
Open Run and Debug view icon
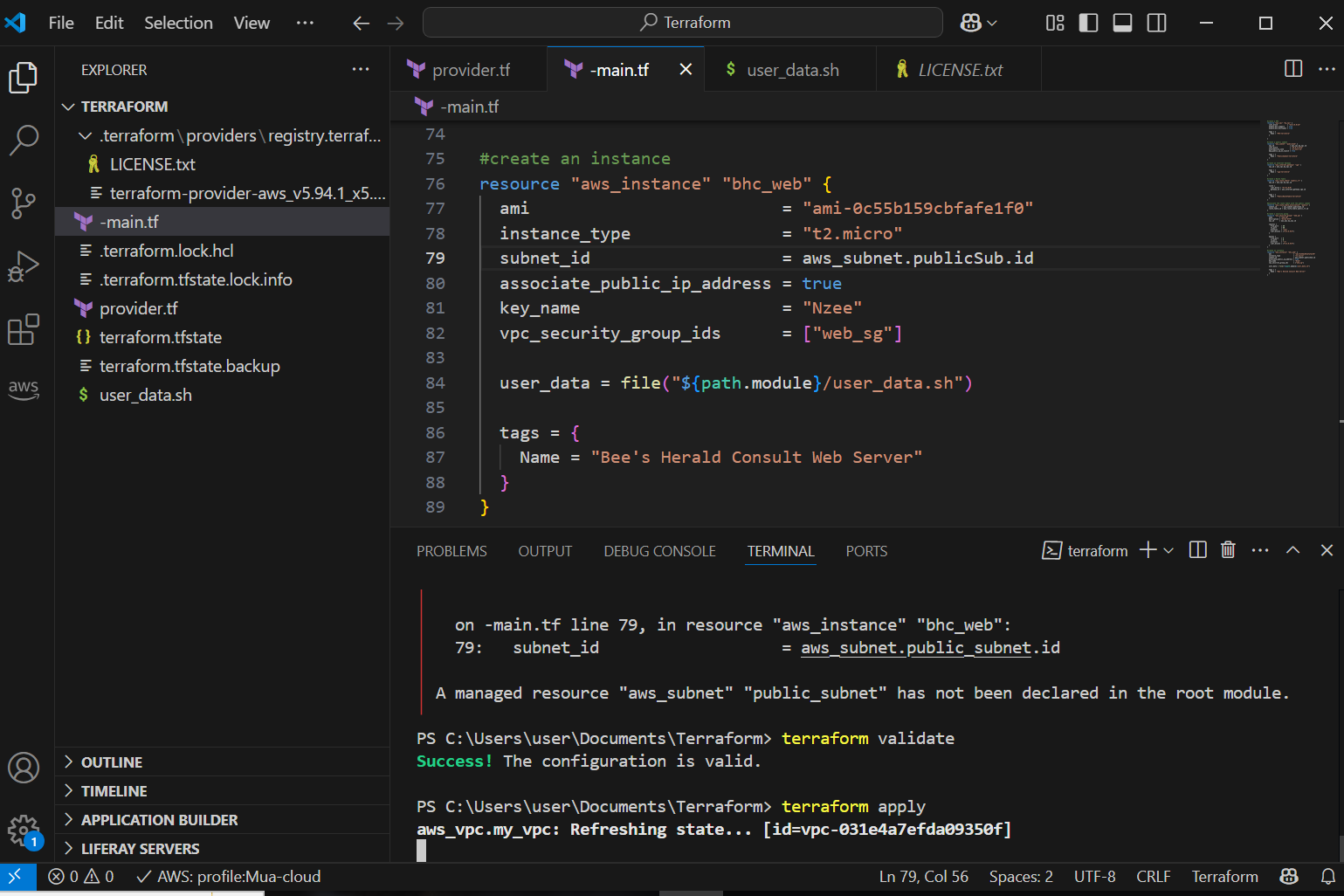pyautogui.click(x=24, y=266)
